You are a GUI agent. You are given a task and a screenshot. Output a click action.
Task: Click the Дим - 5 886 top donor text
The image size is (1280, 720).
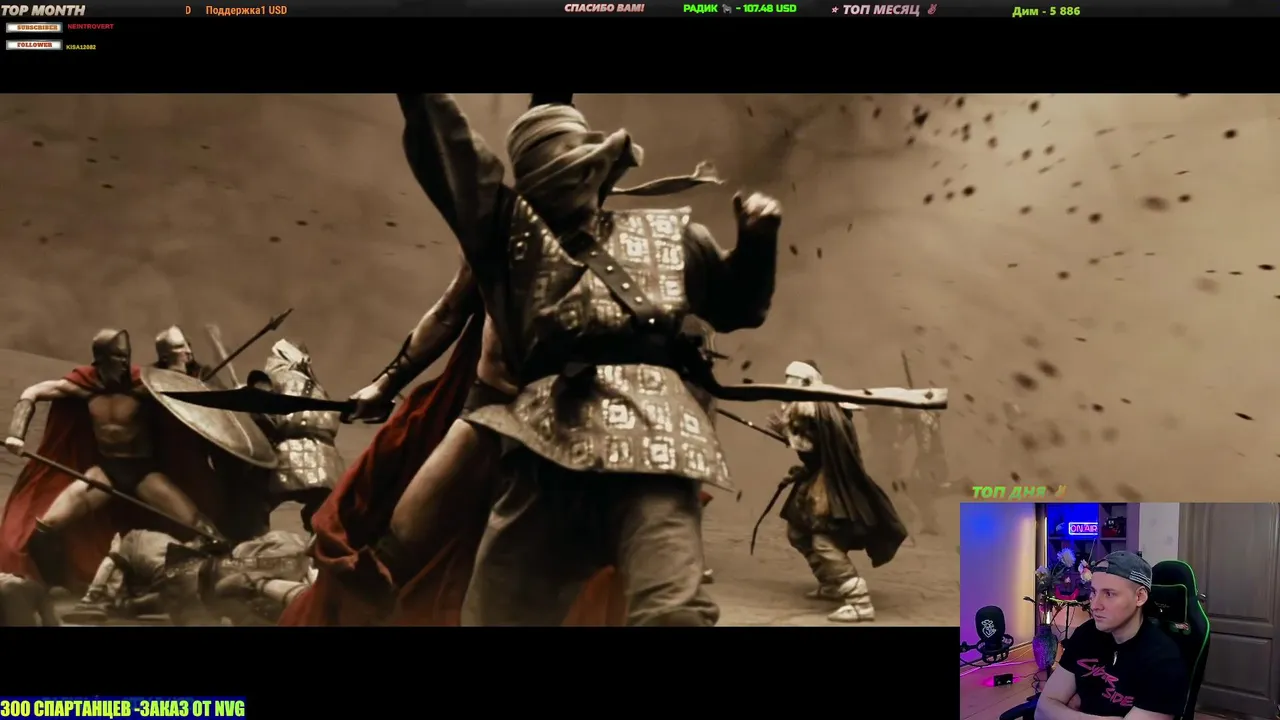(1046, 11)
